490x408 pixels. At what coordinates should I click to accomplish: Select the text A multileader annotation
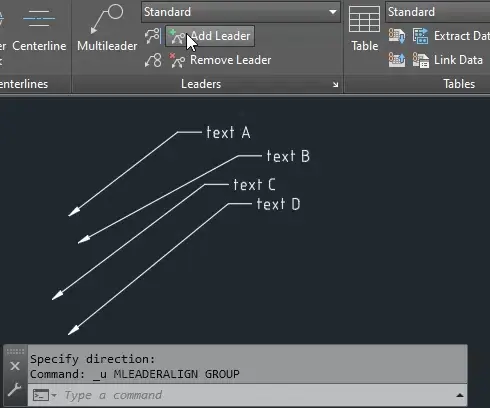click(228, 132)
